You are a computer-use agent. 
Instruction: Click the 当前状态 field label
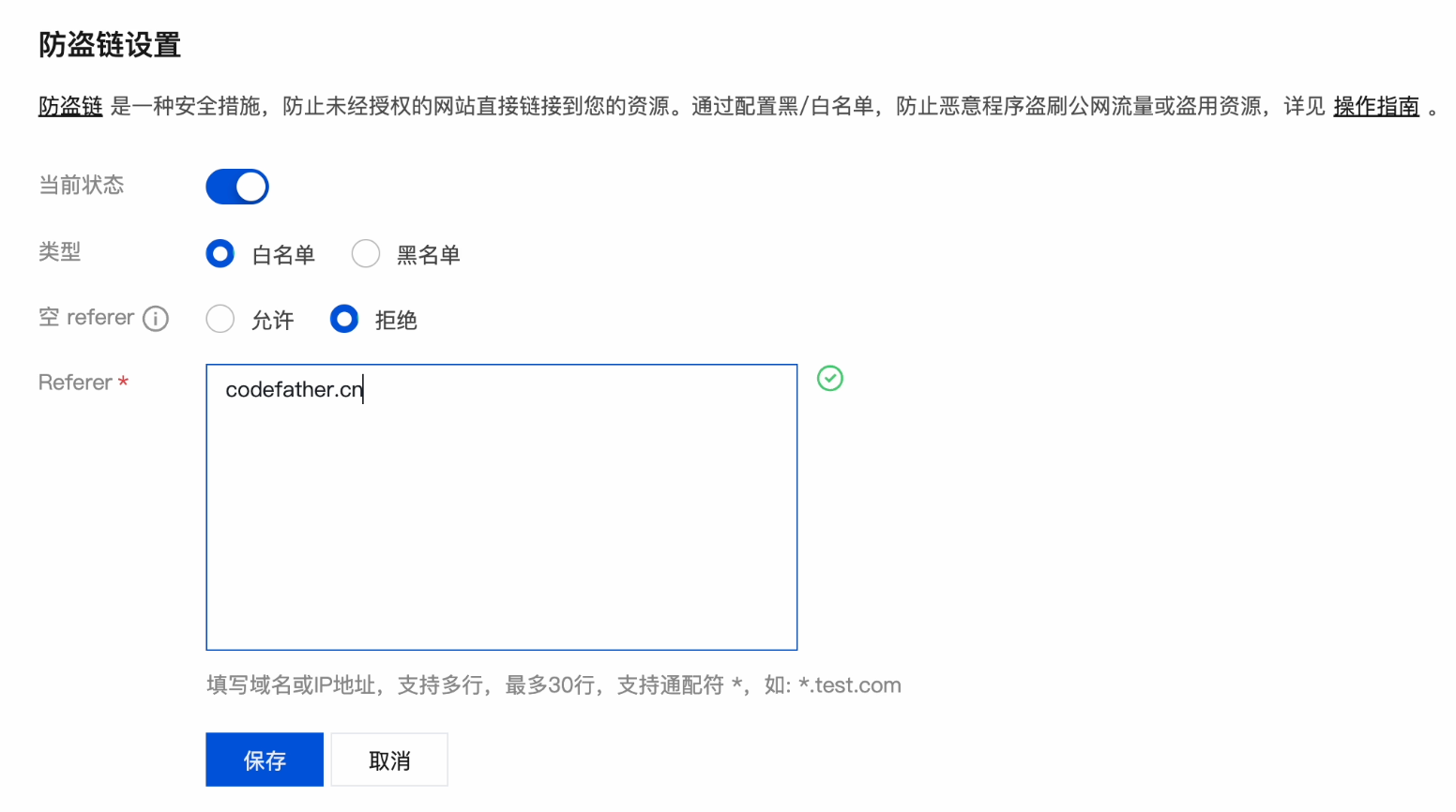[x=82, y=186]
